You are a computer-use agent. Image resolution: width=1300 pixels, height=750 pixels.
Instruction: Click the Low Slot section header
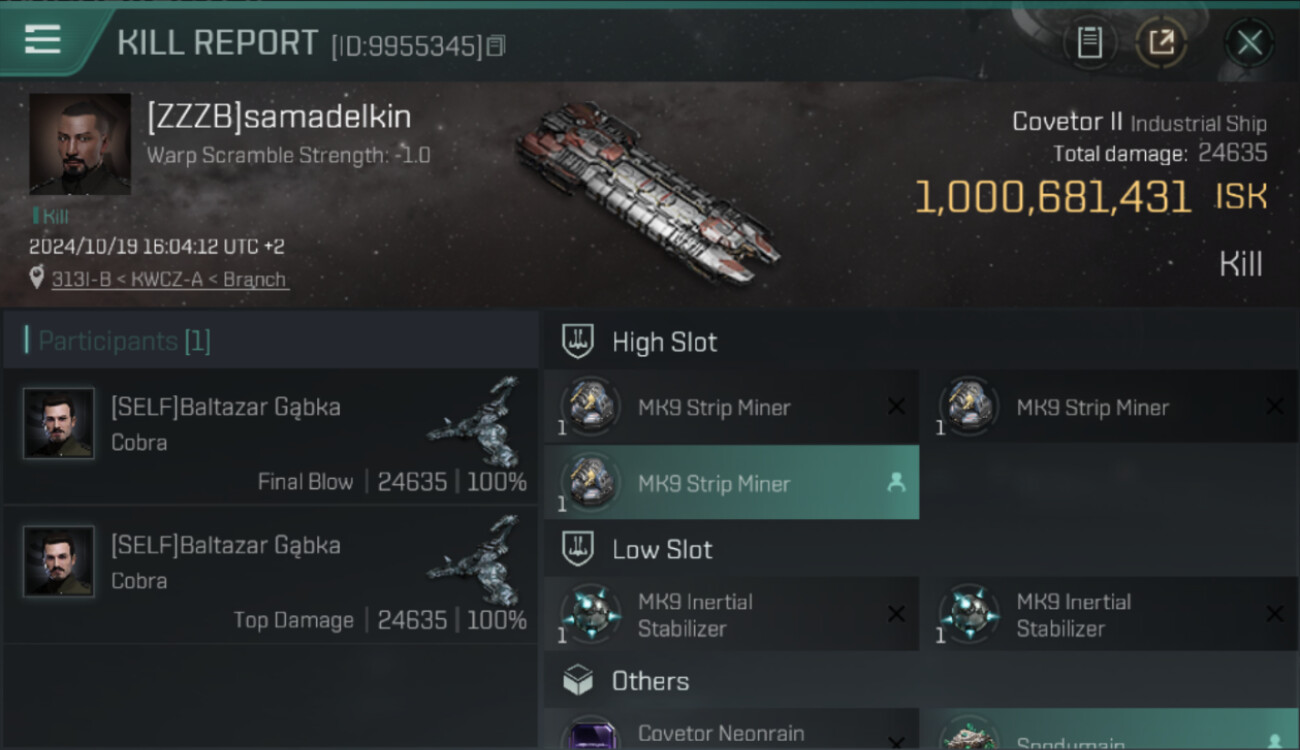pyautogui.click(x=662, y=549)
